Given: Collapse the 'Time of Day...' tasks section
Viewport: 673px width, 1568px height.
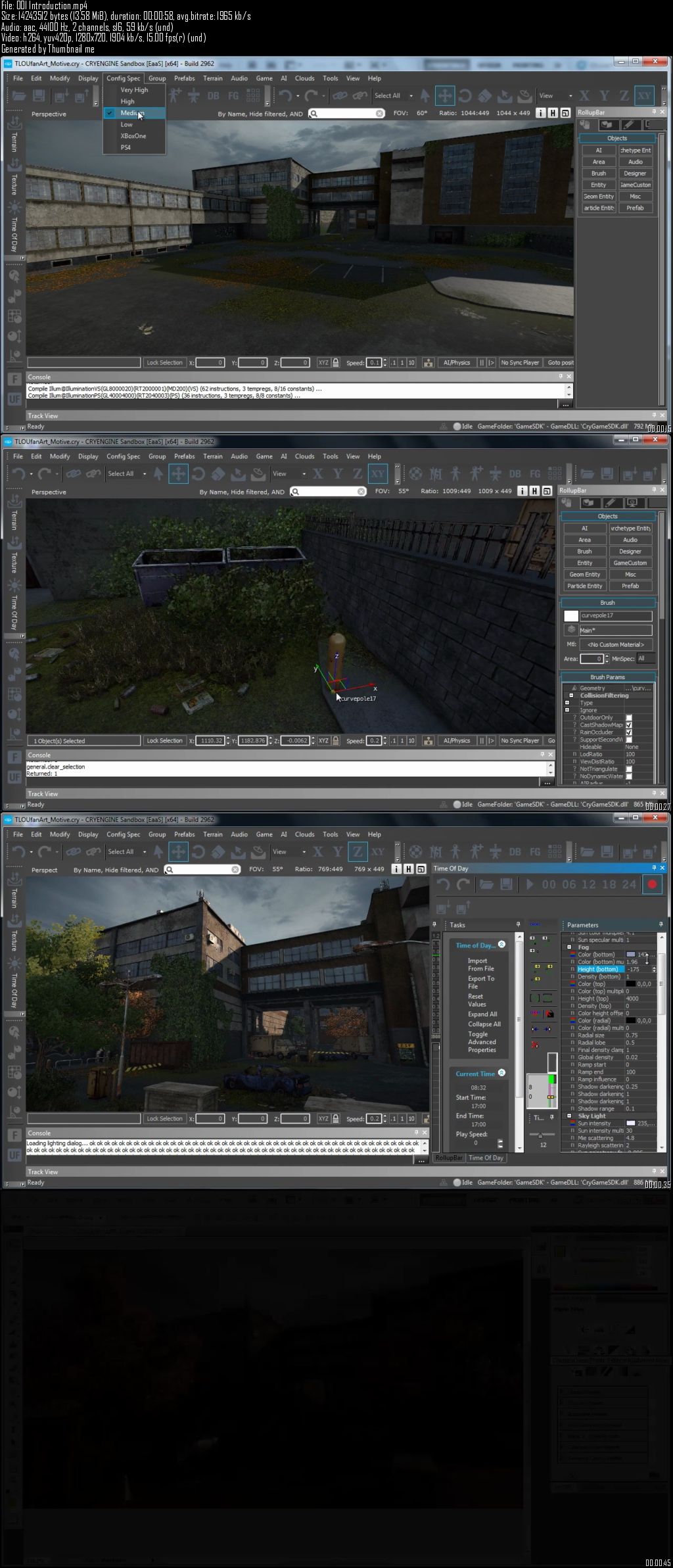Looking at the screenshot, I should 502,945.
